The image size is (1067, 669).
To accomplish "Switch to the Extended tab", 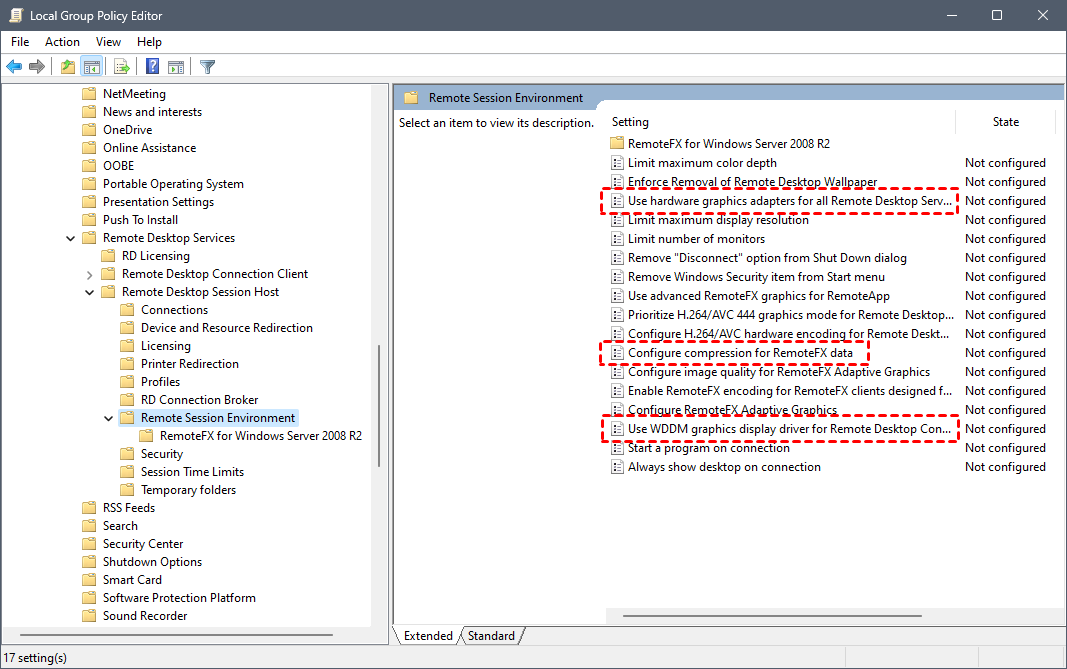I will coord(427,636).
